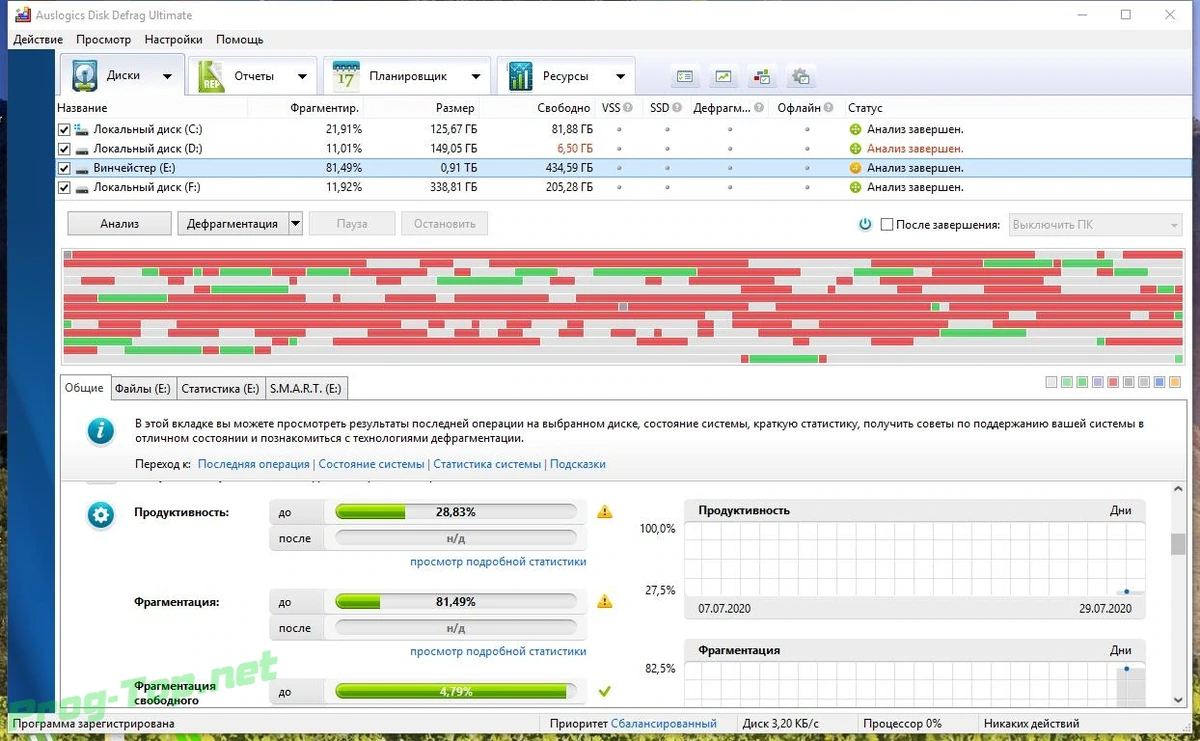Viewport: 1200px width, 741px height.
Task: Follow the Статистика системы link
Action: pos(487,464)
